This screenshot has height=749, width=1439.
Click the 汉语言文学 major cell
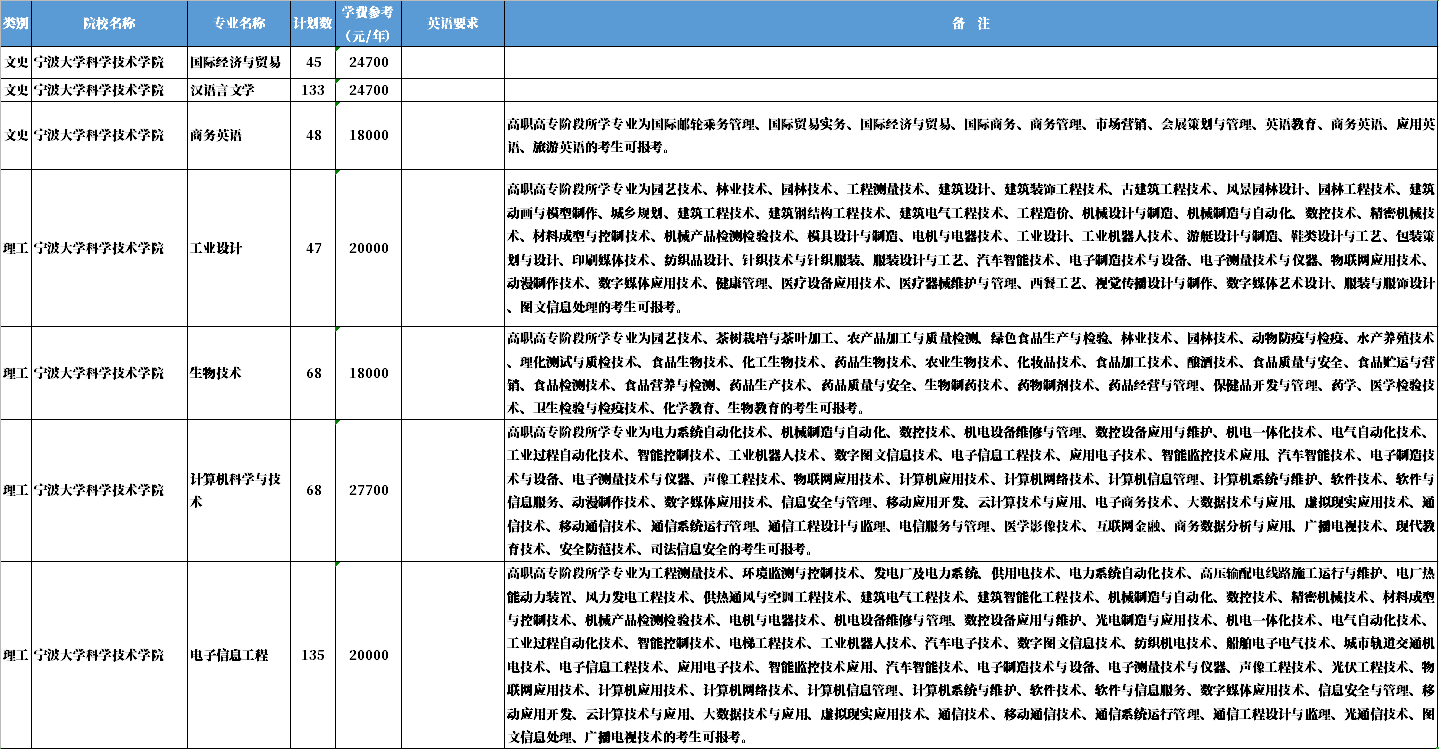(x=240, y=90)
